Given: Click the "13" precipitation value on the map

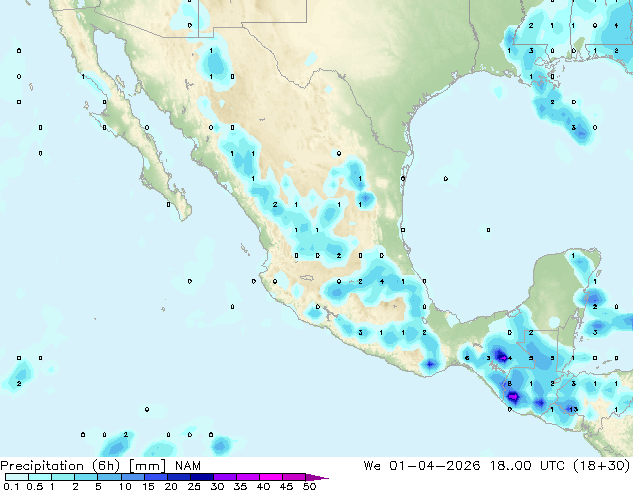Looking at the screenshot, I should click(x=573, y=409).
